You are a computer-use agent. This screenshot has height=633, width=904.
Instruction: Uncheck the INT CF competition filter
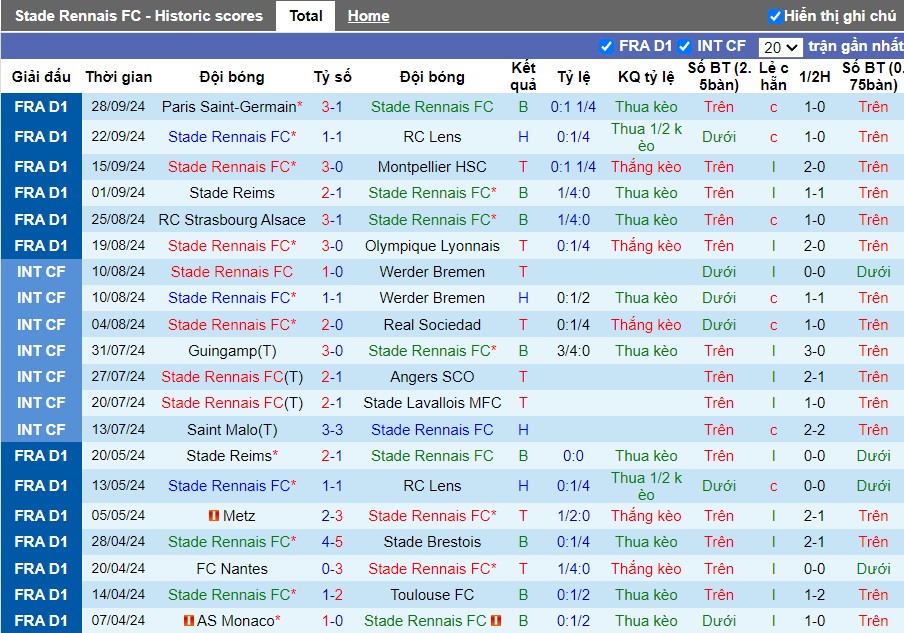click(684, 46)
